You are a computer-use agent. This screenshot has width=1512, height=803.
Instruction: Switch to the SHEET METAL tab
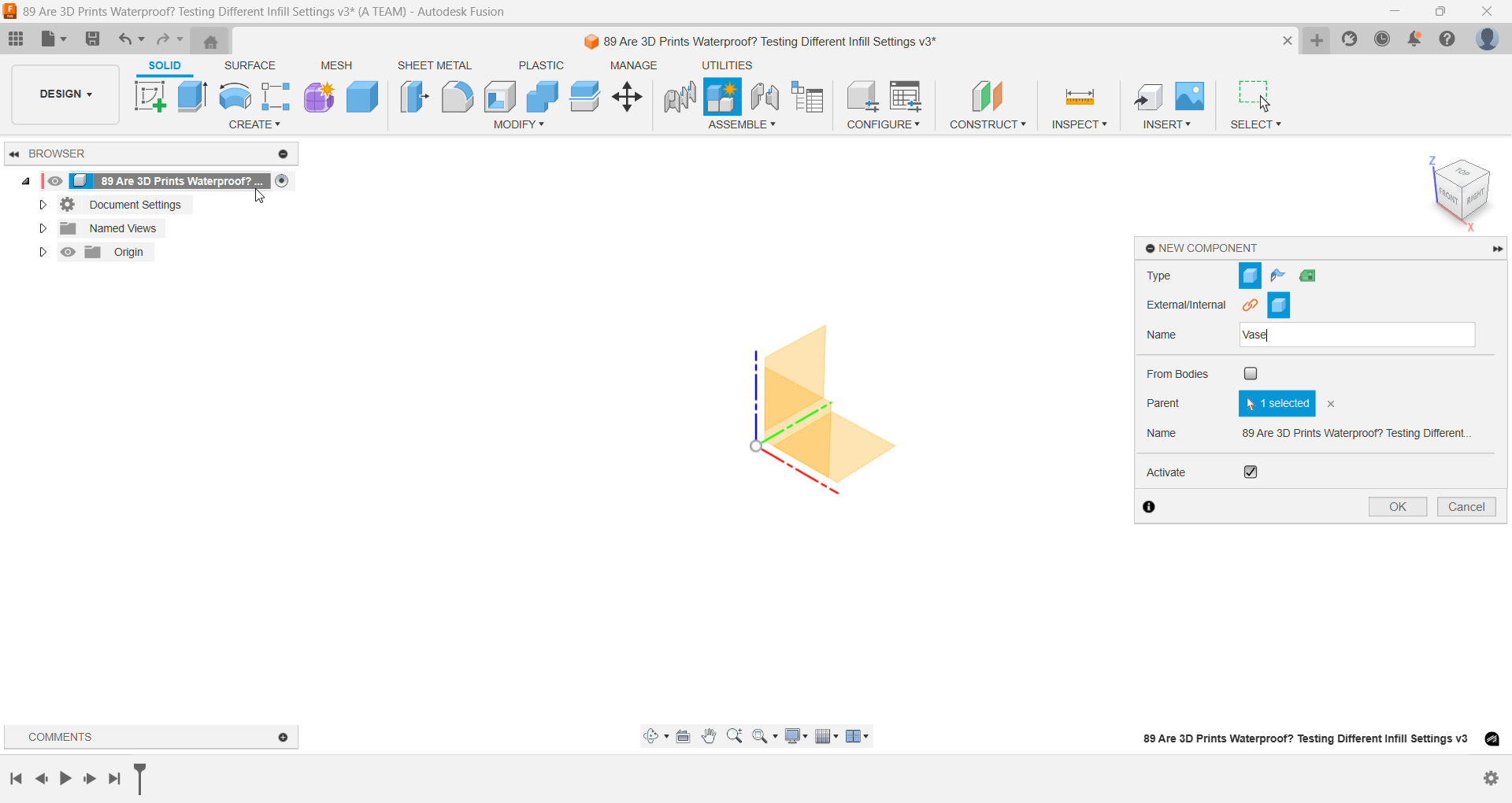434,65
